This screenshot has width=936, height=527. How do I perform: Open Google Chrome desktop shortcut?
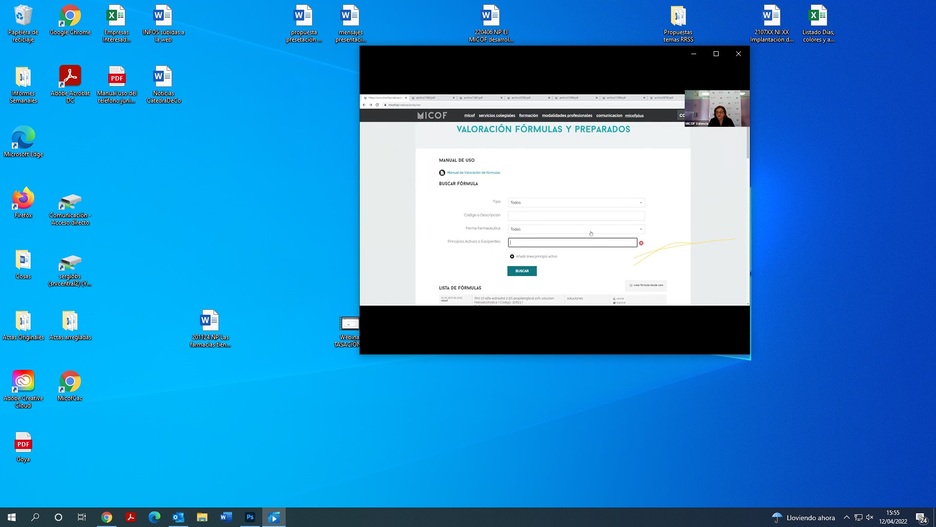coord(69,18)
